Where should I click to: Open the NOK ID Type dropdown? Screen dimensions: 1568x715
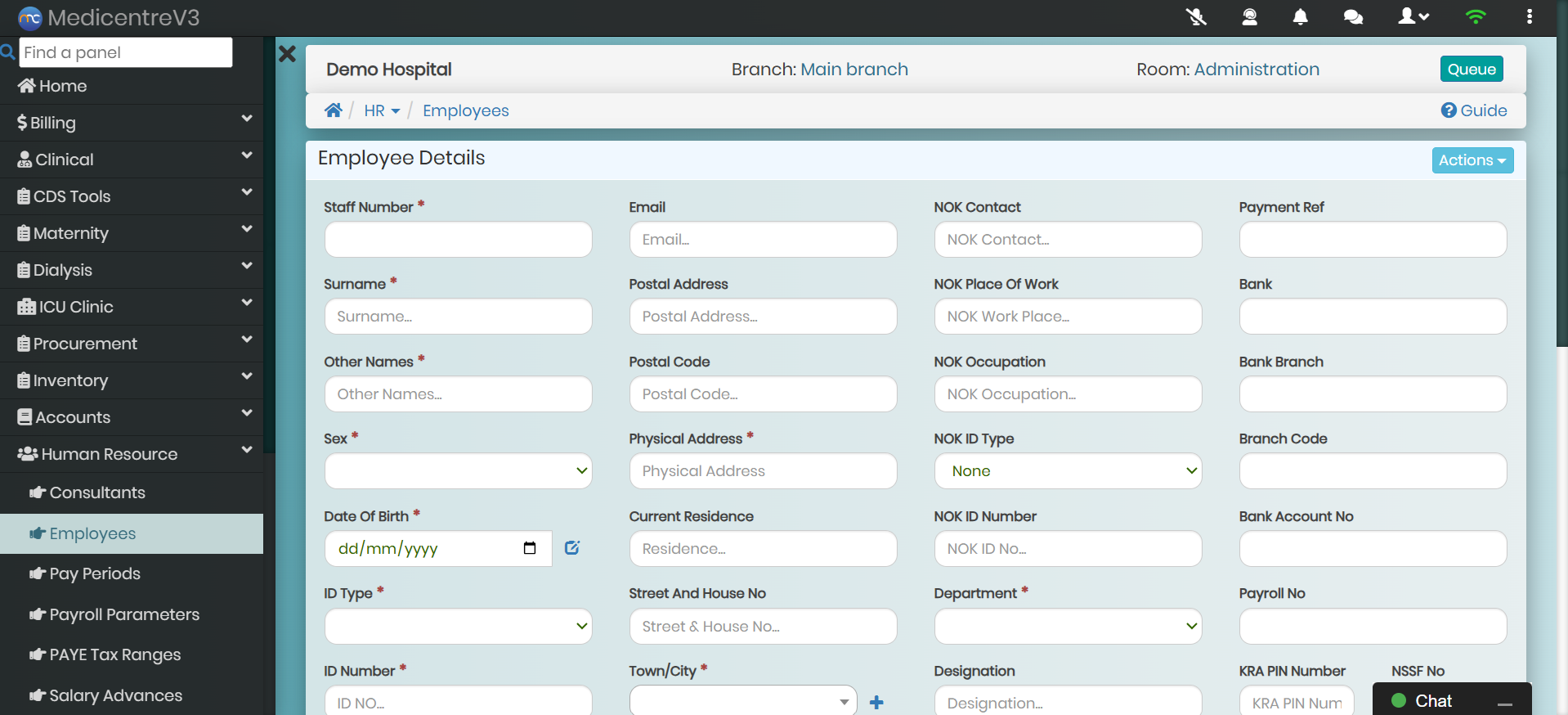tap(1068, 471)
